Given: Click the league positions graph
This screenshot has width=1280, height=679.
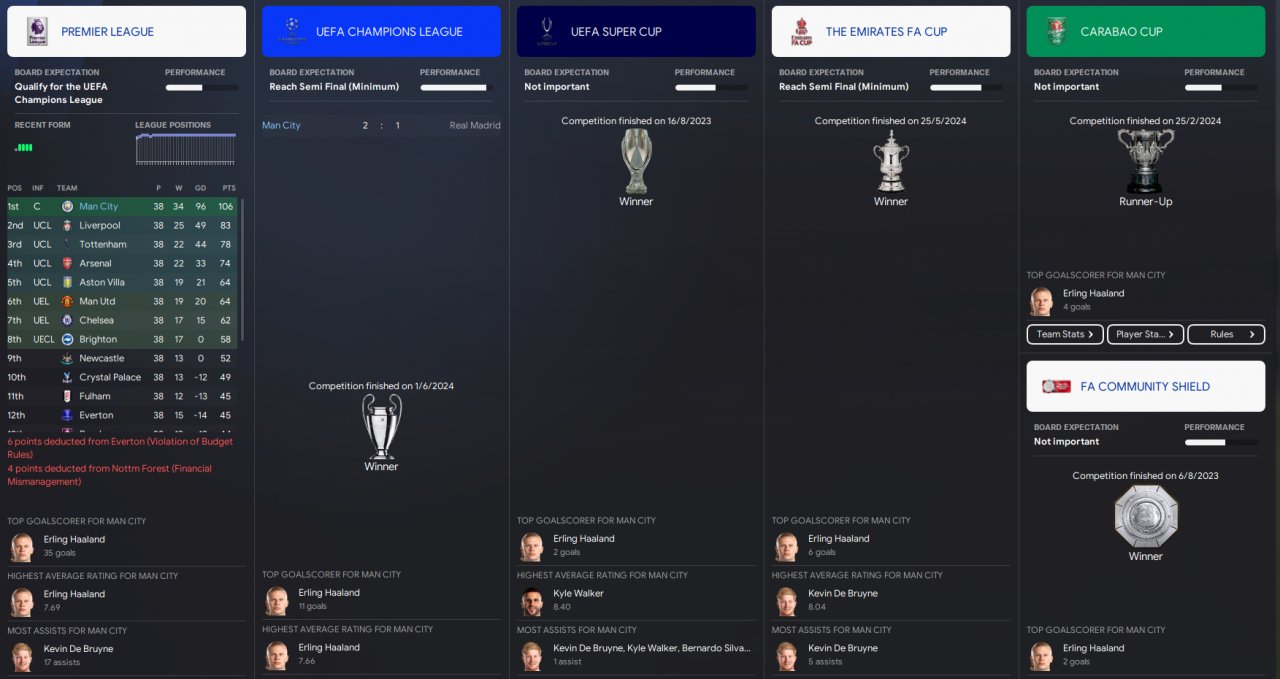Looking at the screenshot, I should 186,149.
